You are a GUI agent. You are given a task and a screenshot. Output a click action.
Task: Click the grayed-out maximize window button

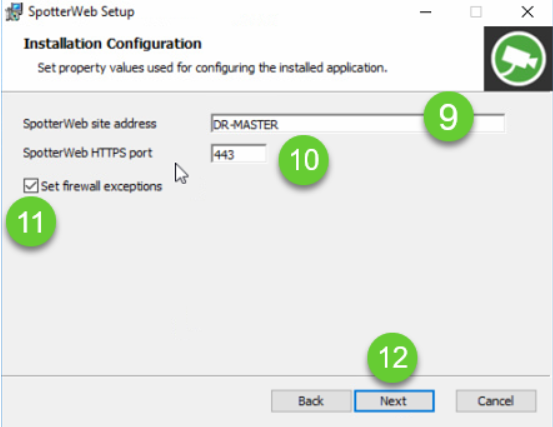coord(476,12)
